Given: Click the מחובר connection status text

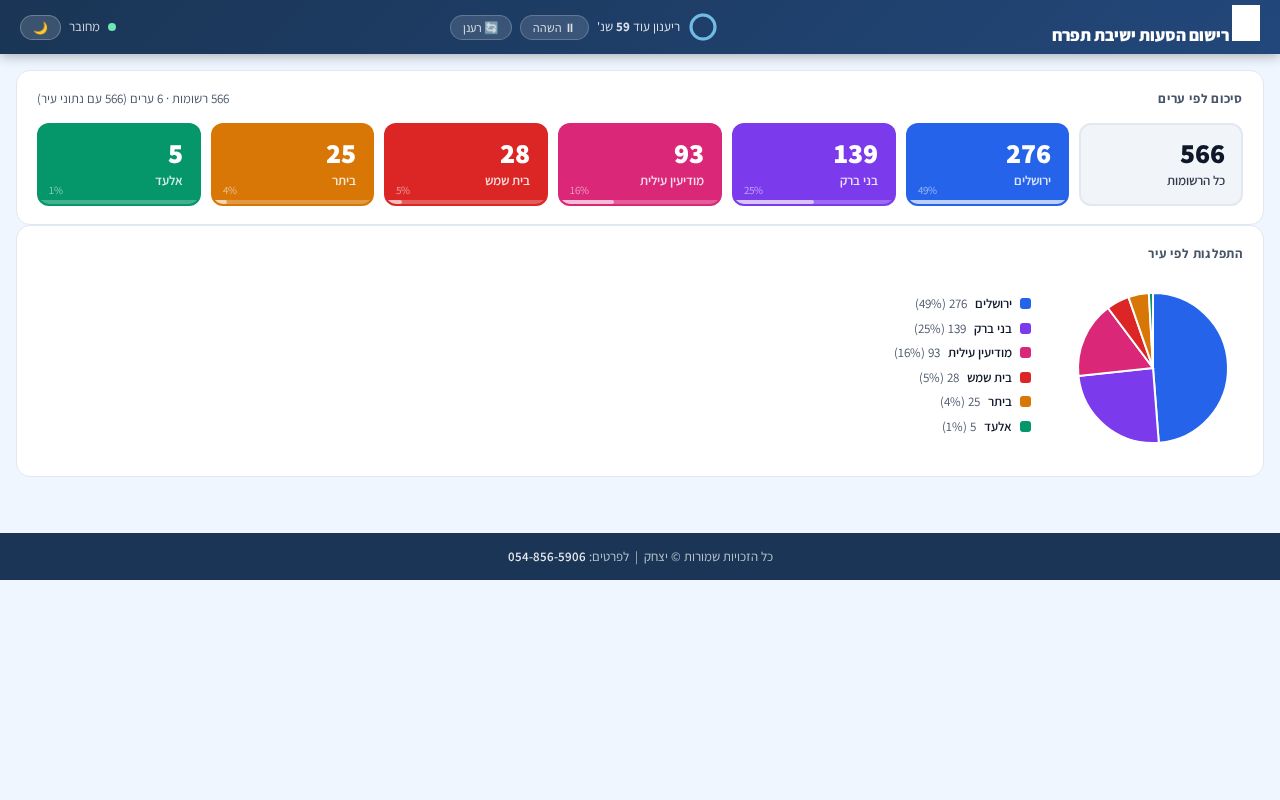Looking at the screenshot, I should tap(84, 27).
